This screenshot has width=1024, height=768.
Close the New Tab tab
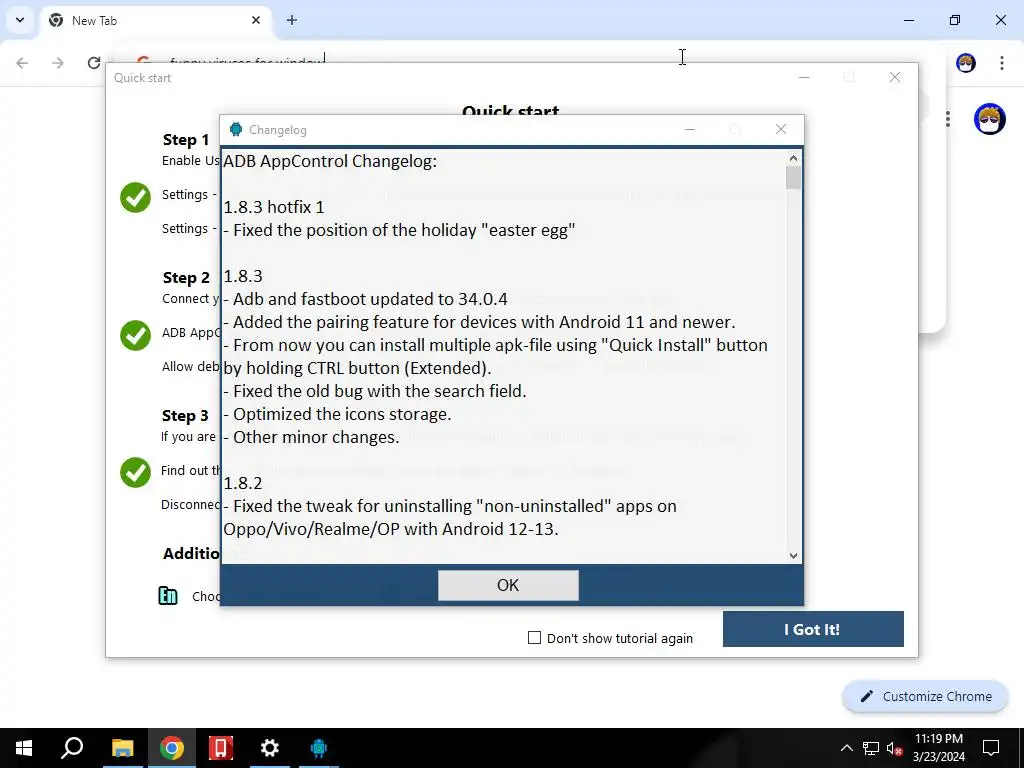(256, 20)
